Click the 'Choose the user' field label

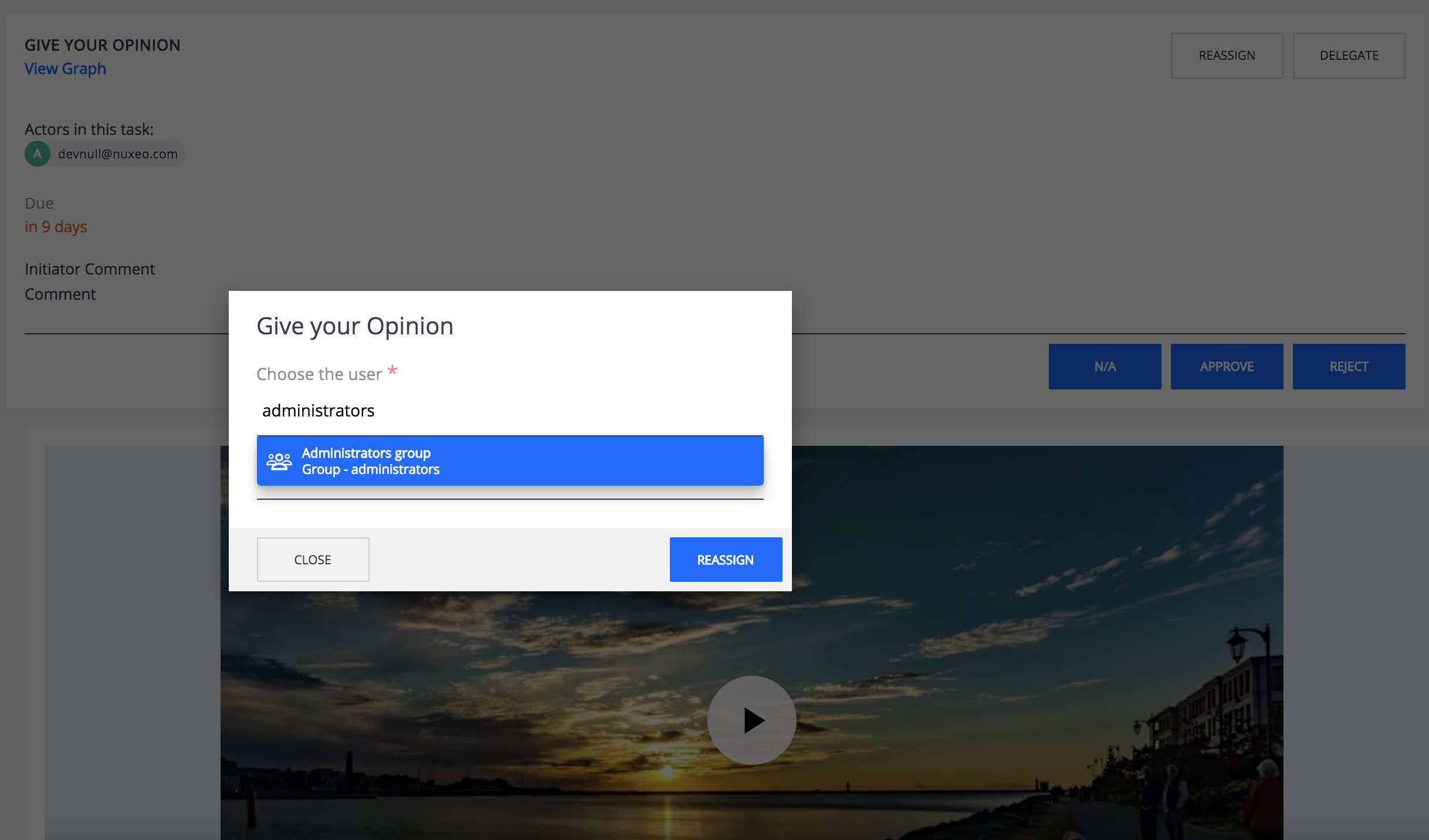point(319,374)
